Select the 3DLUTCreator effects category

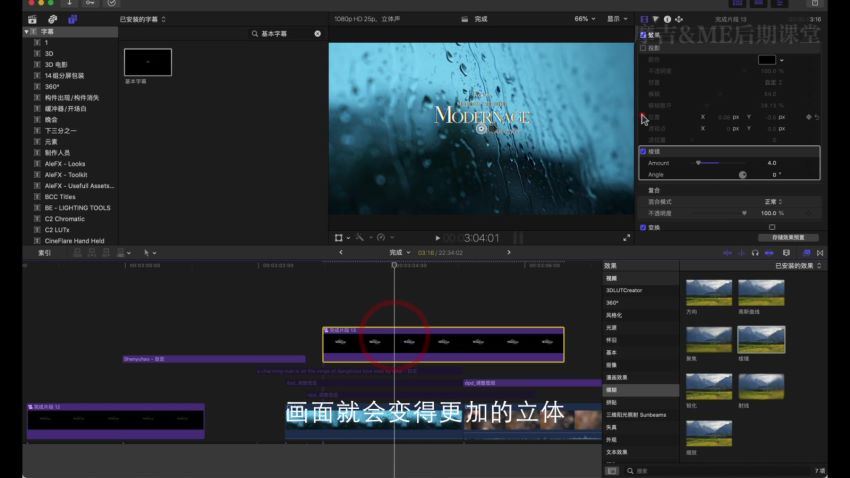click(x=623, y=290)
